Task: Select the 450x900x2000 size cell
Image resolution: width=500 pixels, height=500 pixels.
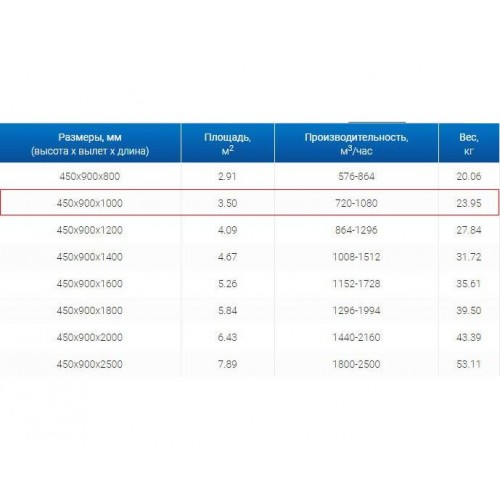Action: tap(90, 337)
